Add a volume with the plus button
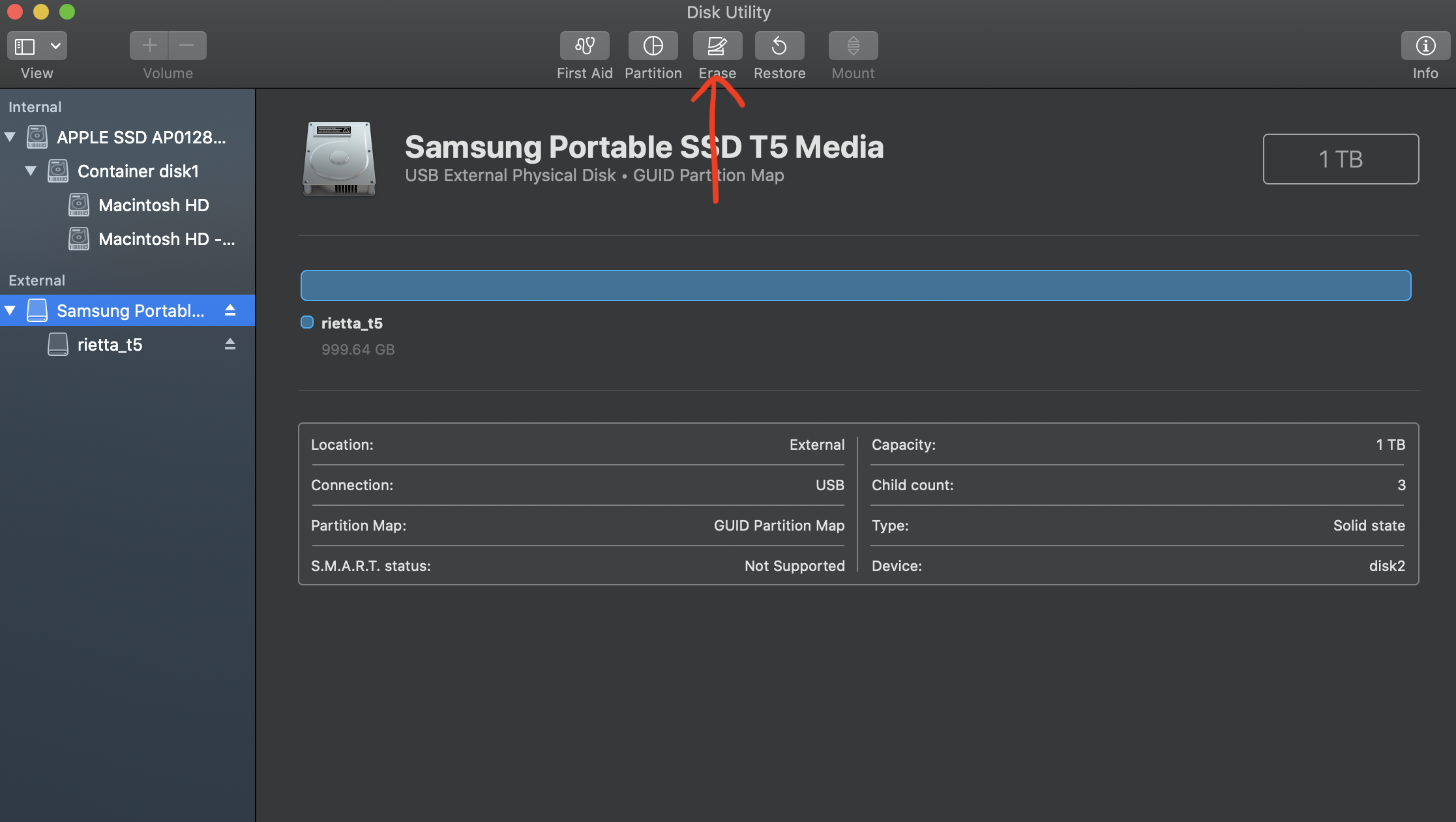1456x822 pixels. point(149,45)
